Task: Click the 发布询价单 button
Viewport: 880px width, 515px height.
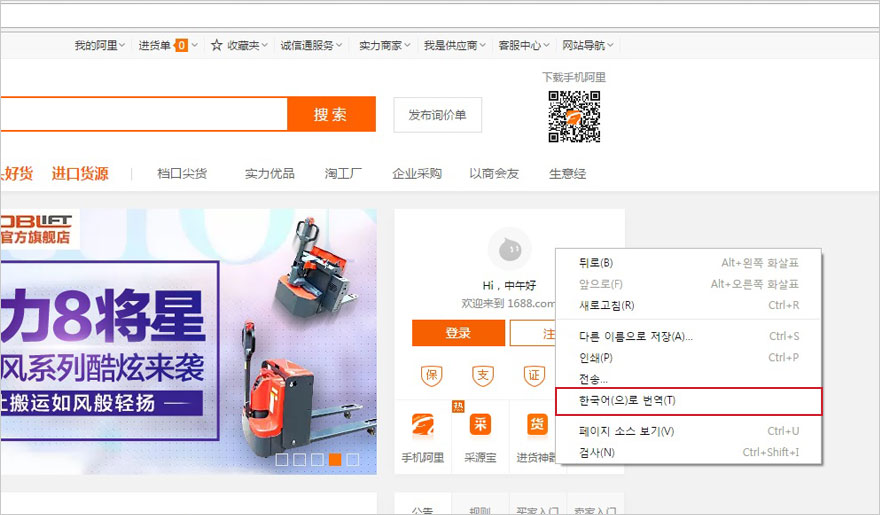Action: [x=437, y=115]
